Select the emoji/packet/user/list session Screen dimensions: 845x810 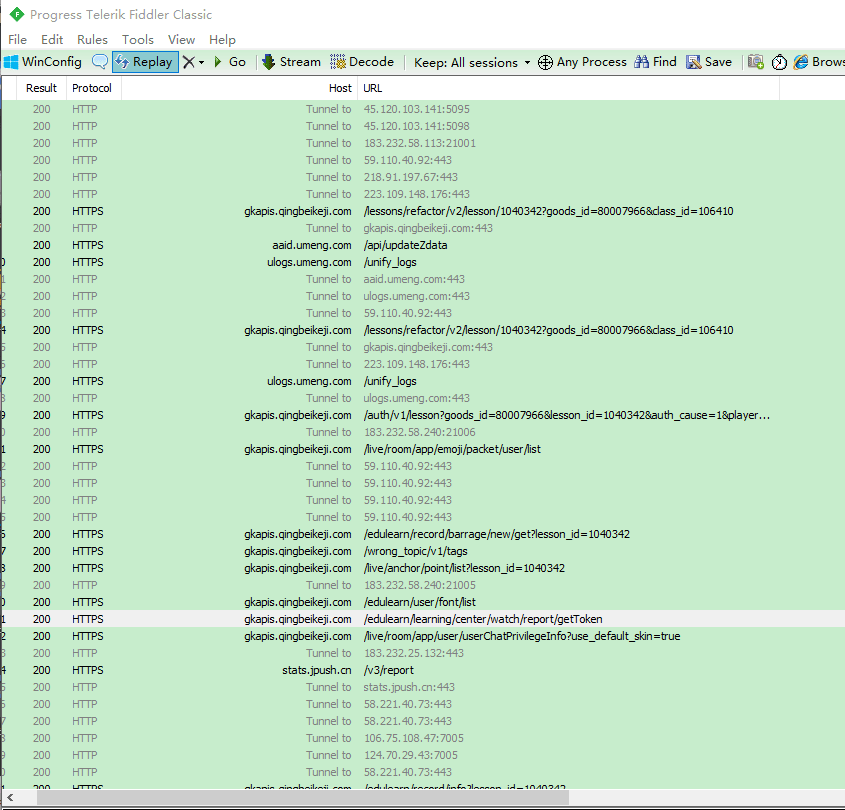[424, 449]
